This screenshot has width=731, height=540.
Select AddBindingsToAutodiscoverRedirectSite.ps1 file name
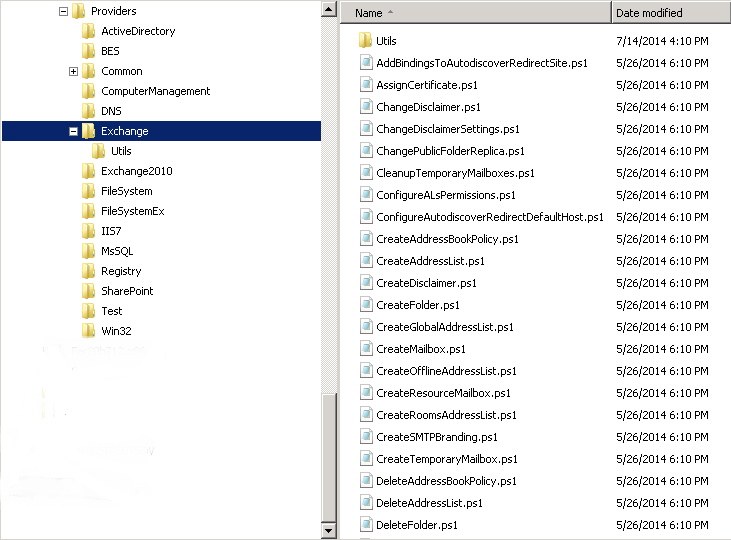click(x=482, y=63)
